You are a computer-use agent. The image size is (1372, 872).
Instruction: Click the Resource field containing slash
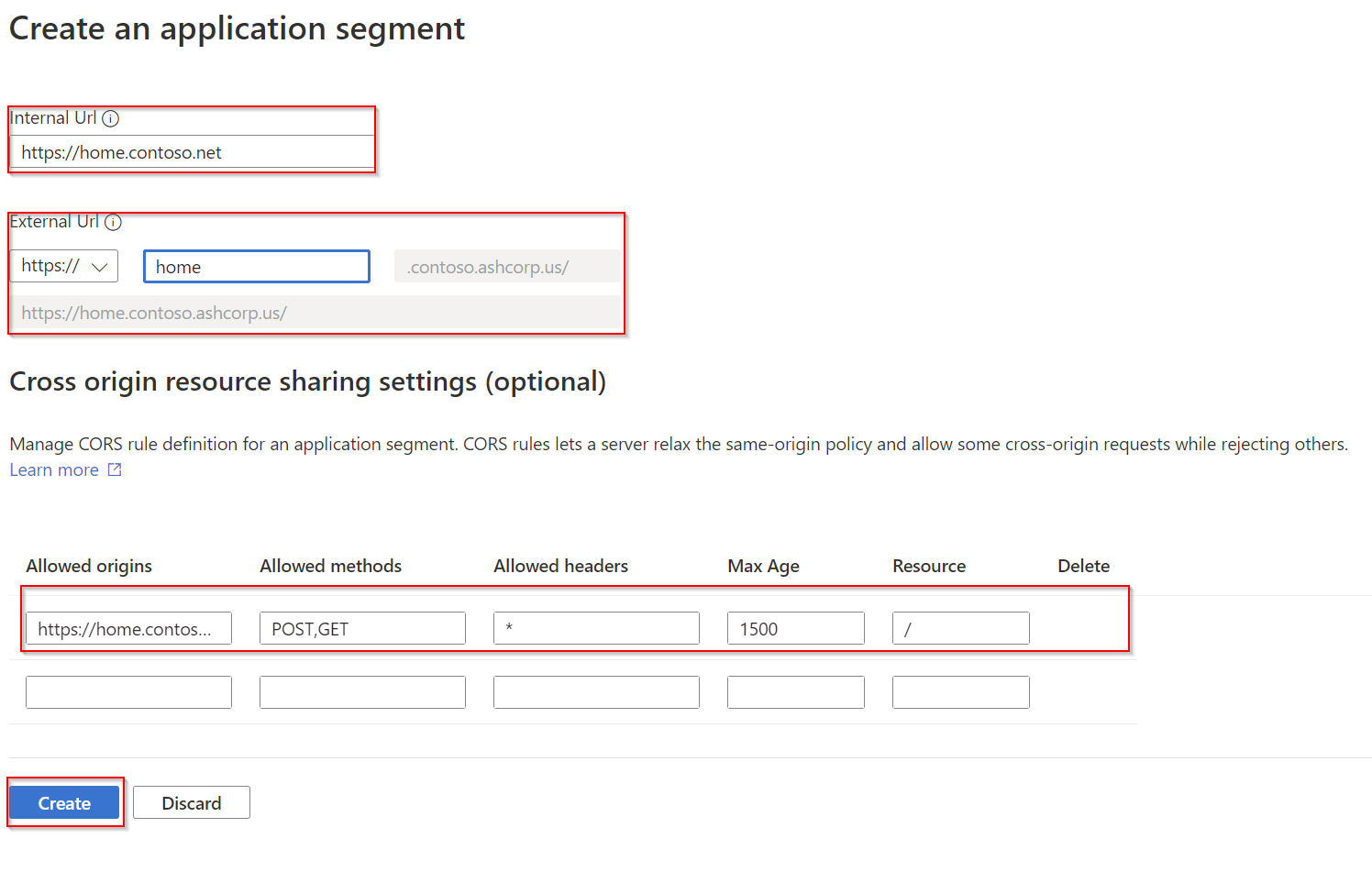pyautogui.click(x=960, y=628)
